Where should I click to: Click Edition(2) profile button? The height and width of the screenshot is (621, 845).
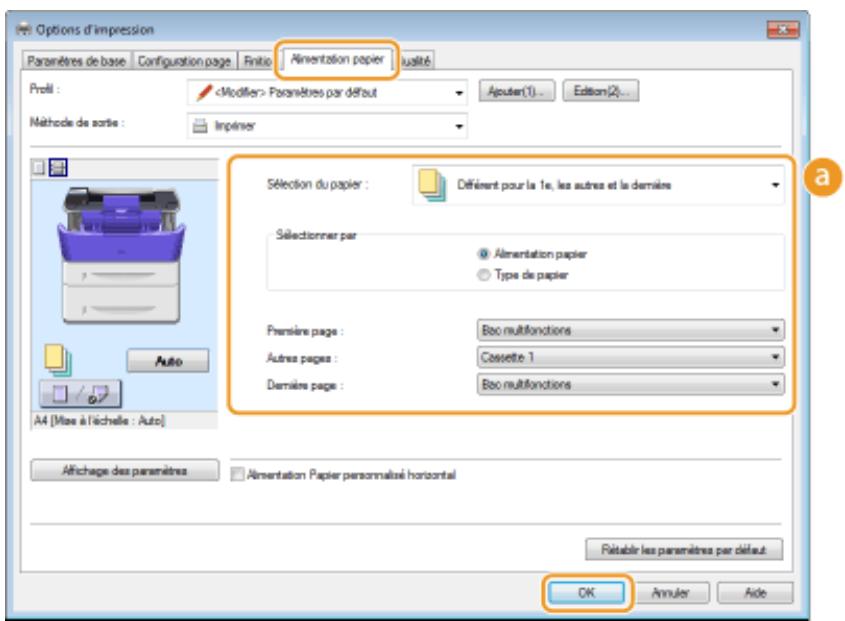point(601,91)
